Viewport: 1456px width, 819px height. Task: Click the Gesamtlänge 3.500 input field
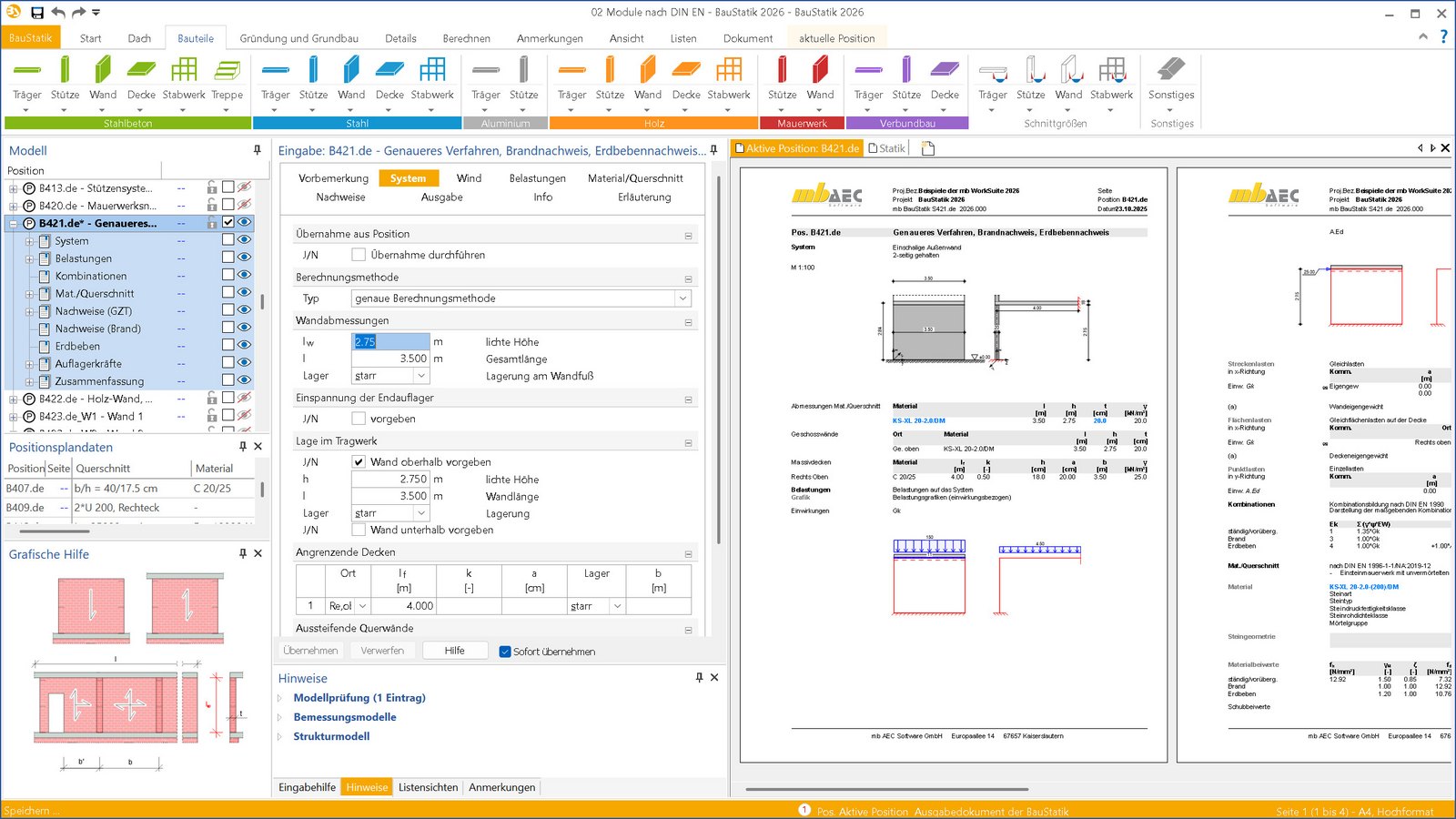[389, 359]
